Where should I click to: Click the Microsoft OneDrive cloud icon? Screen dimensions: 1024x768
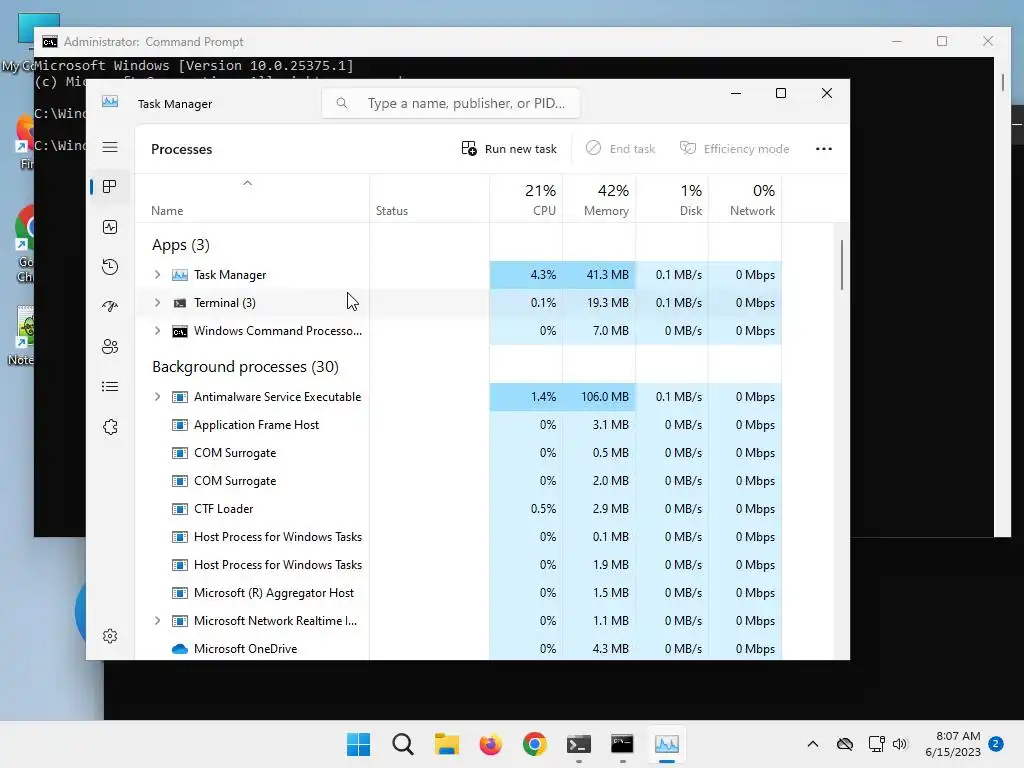(180, 649)
